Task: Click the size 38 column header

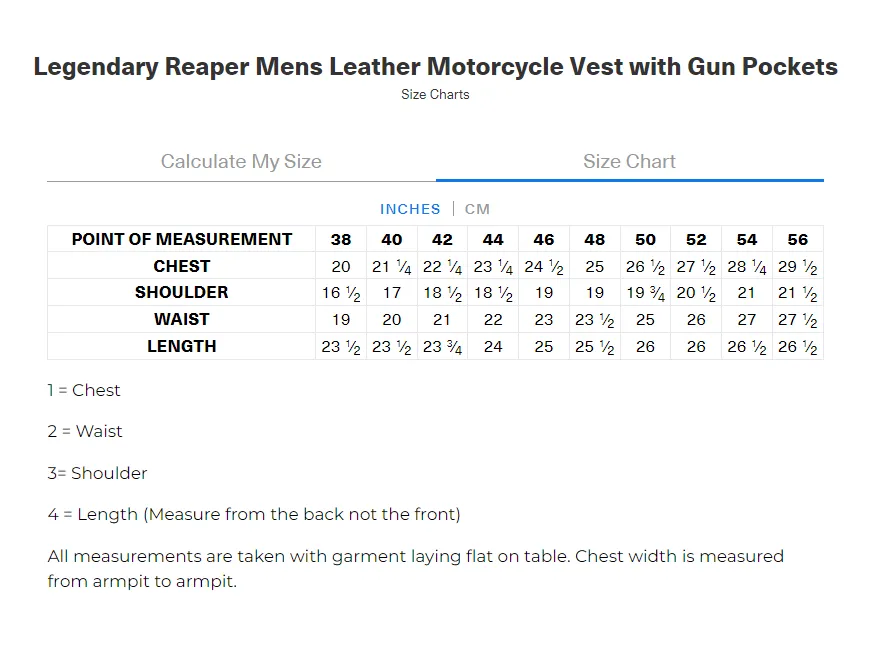Action: tap(341, 240)
